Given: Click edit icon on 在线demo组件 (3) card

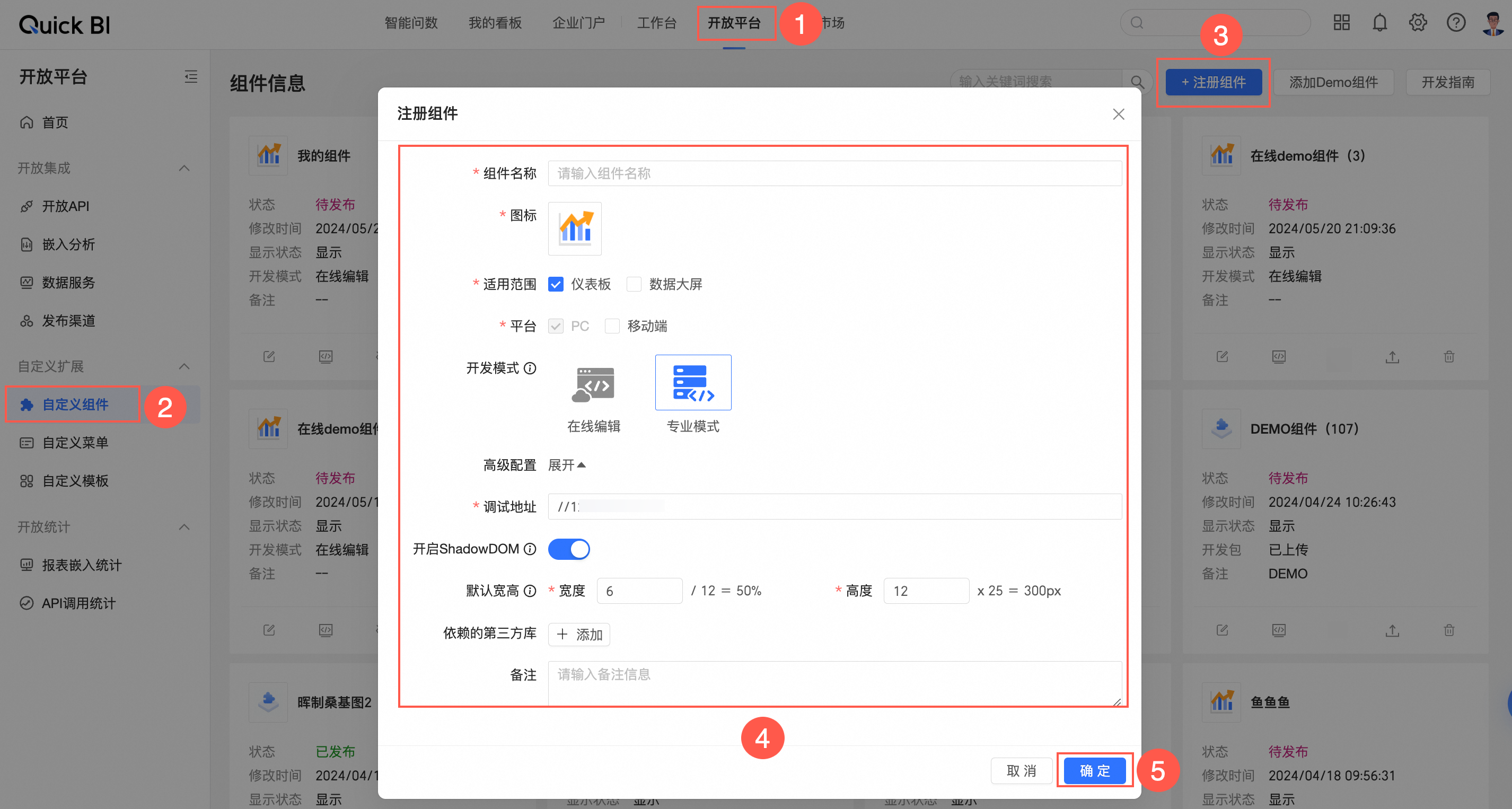Looking at the screenshot, I should tap(1223, 357).
